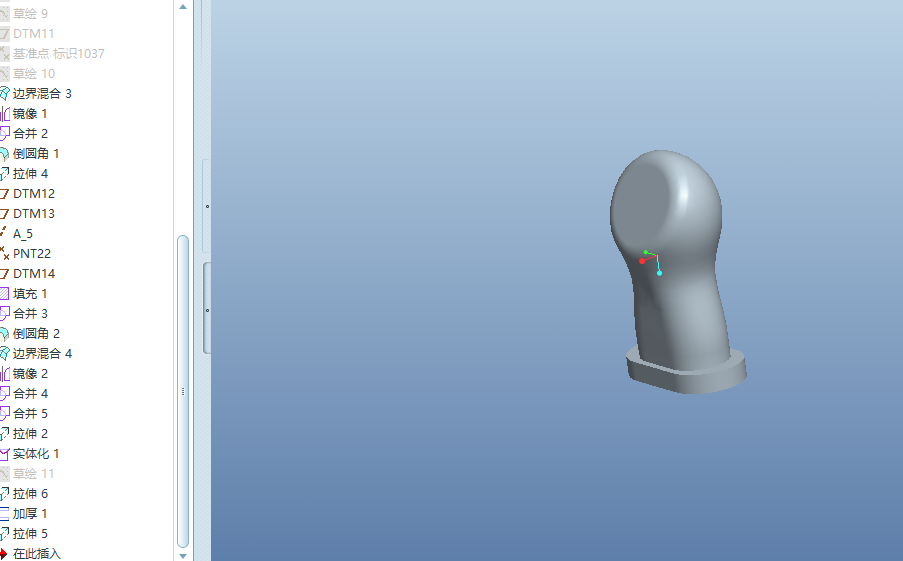Select the 合并 5 label text

[x=31, y=414]
